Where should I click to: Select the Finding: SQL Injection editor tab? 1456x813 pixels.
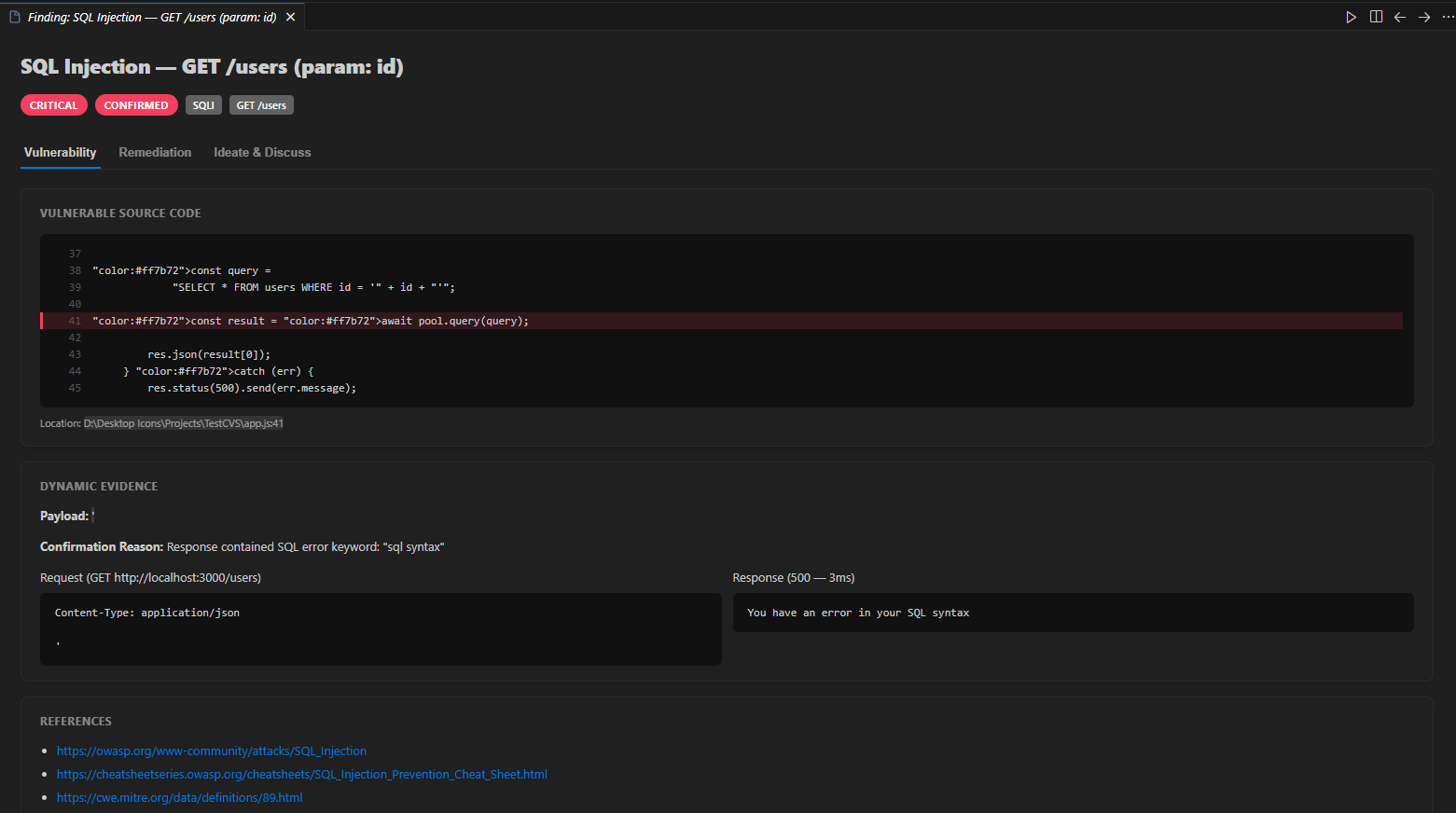(x=152, y=17)
